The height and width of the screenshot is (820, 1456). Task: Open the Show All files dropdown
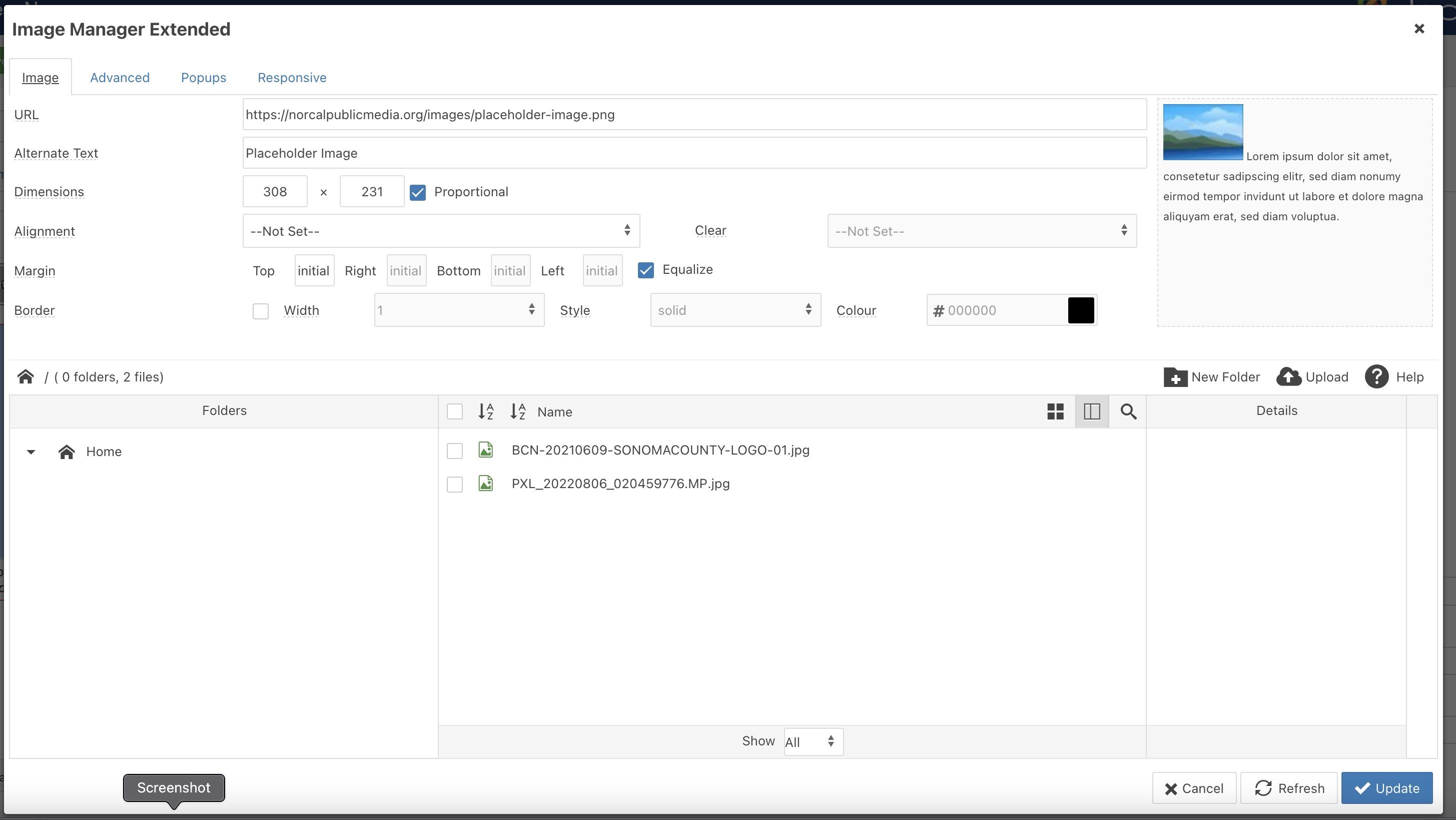pos(813,742)
